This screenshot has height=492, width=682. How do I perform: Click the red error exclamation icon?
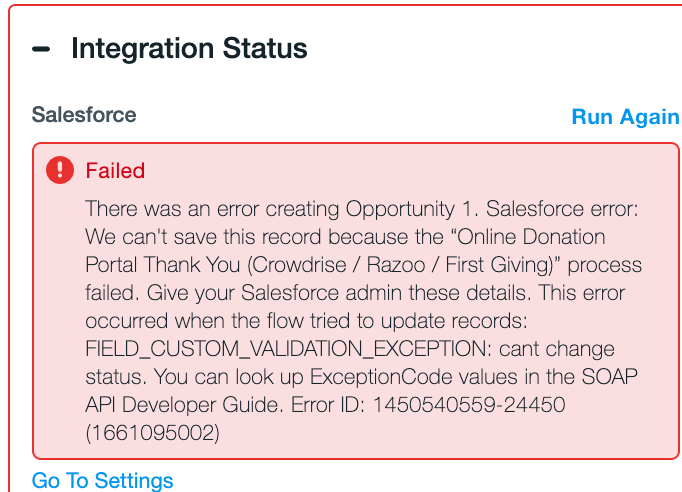click(x=60, y=170)
